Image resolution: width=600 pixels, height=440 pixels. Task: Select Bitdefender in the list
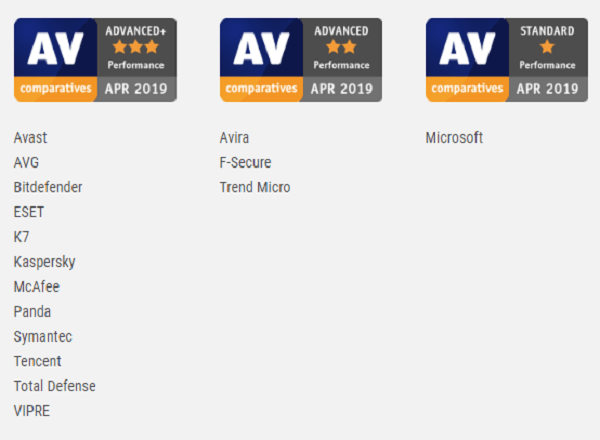pos(48,187)
